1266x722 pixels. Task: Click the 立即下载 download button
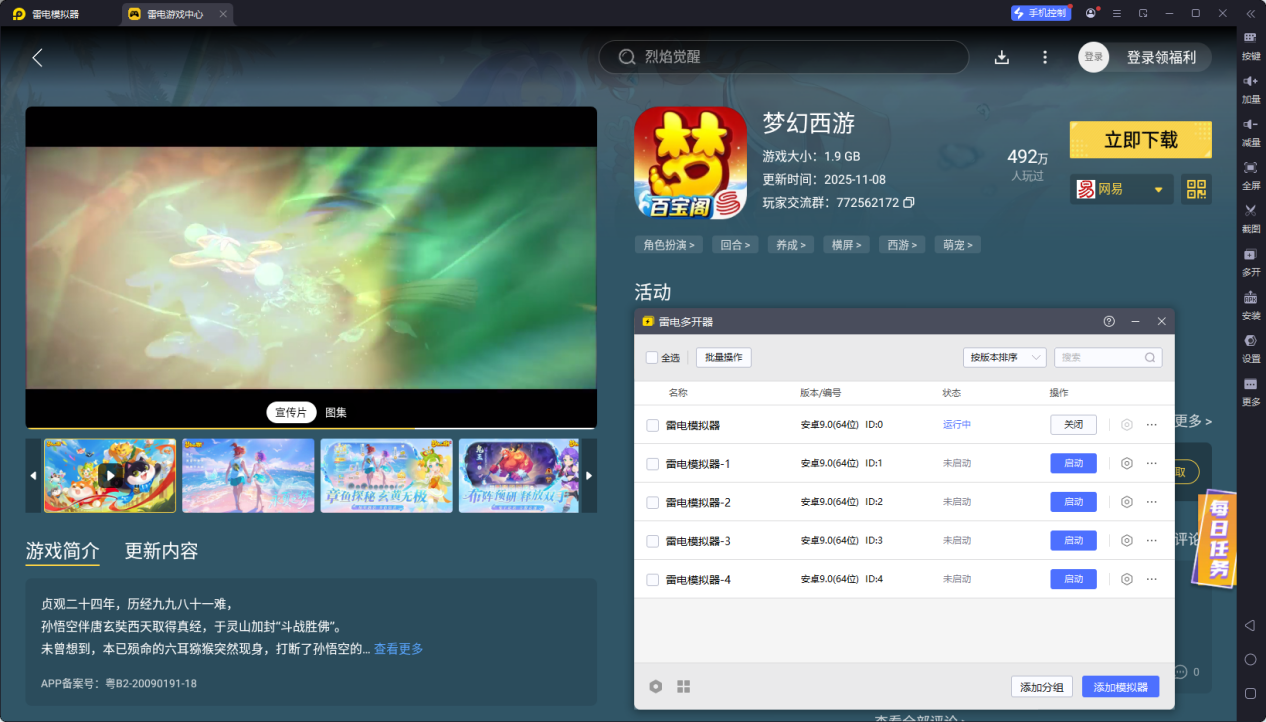click(x=1140, y=140)
